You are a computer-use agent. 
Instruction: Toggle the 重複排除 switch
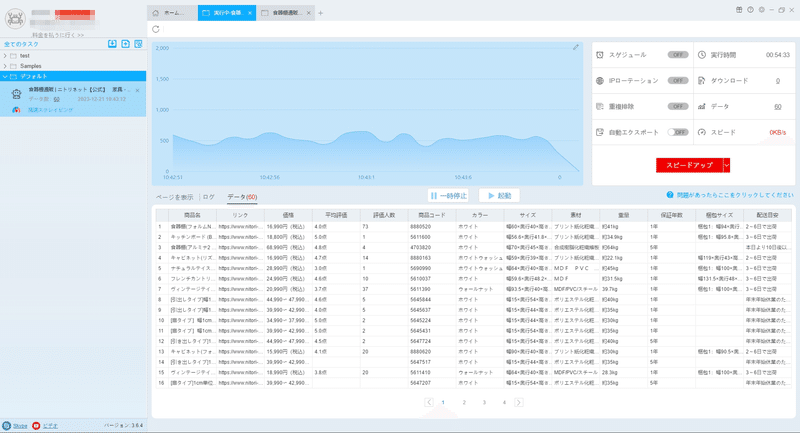pyautogui.click(x=678, y=106)
